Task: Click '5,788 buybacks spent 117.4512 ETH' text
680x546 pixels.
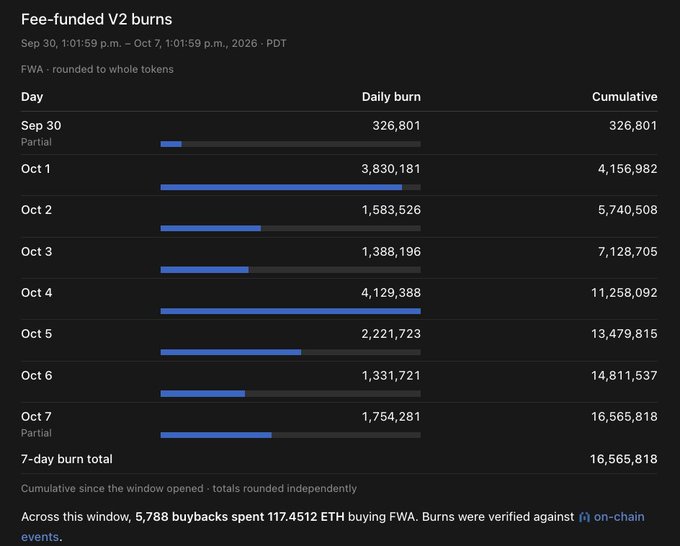Action: [240, 517]
